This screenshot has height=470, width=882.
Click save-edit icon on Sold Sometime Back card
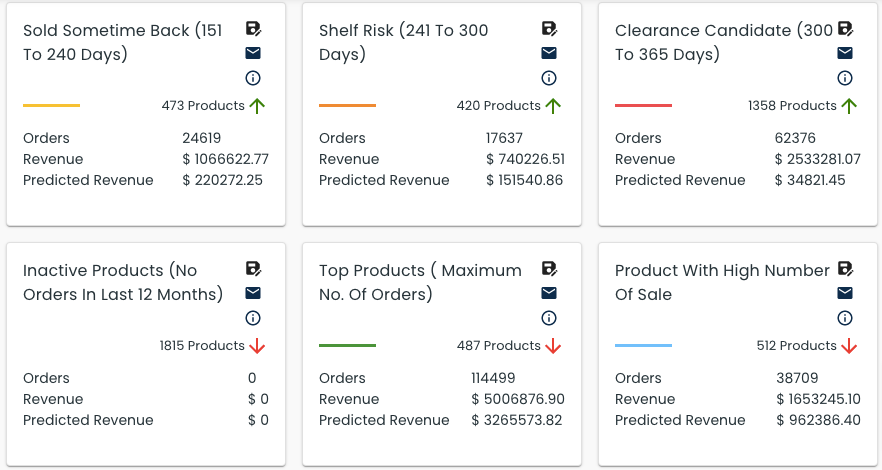pyautogui.click(x=253, y=29)
